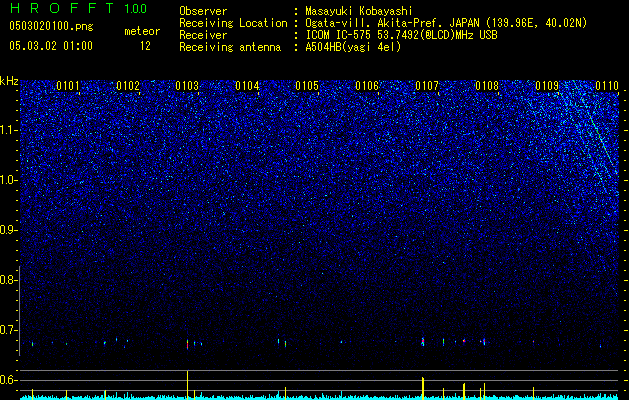
Task: Click the 0.6 frequency axis label
Action: tap(8, 380)
